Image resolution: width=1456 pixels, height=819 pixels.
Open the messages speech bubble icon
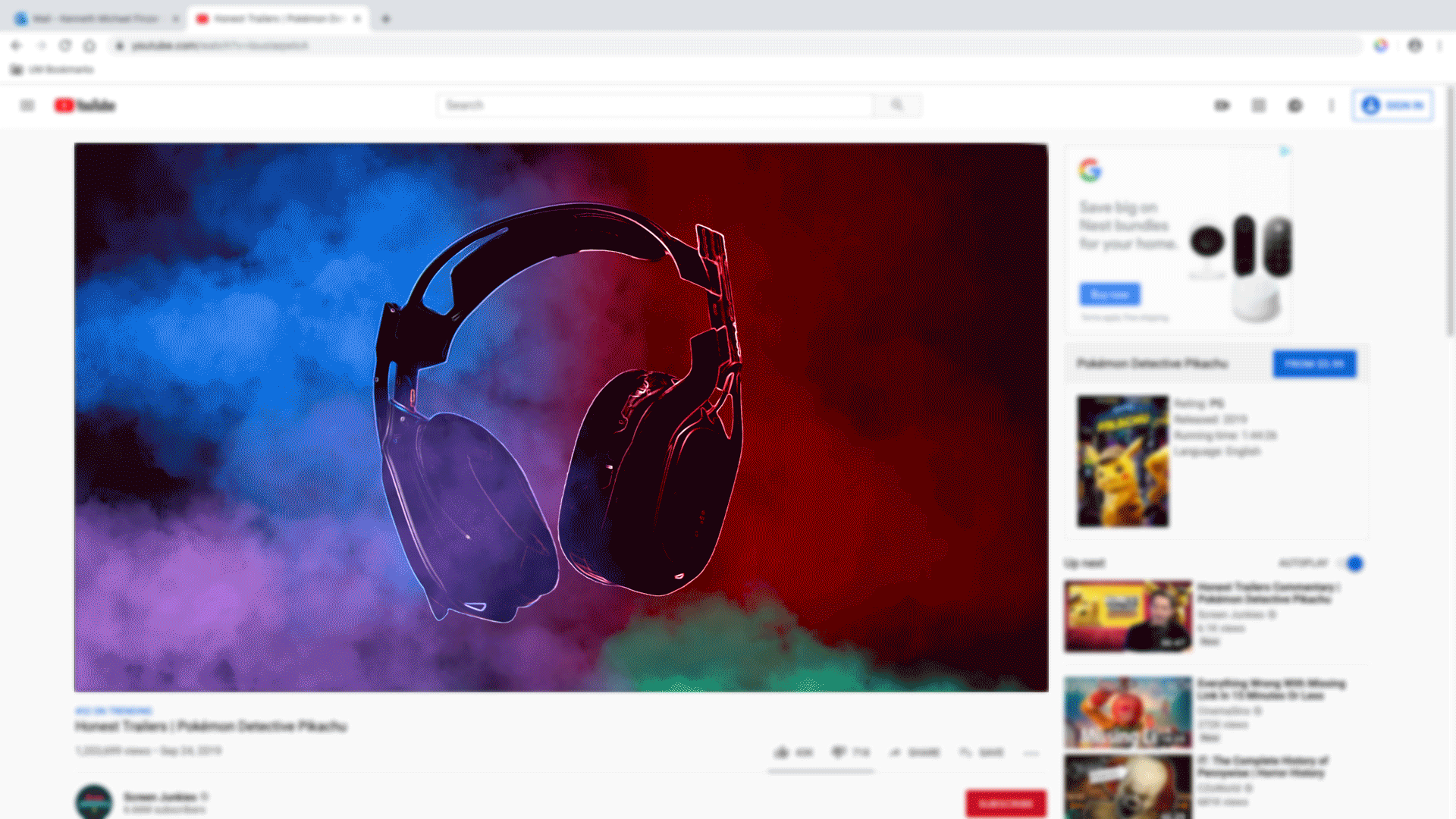pyautogui.click(x=1295, y=105)
